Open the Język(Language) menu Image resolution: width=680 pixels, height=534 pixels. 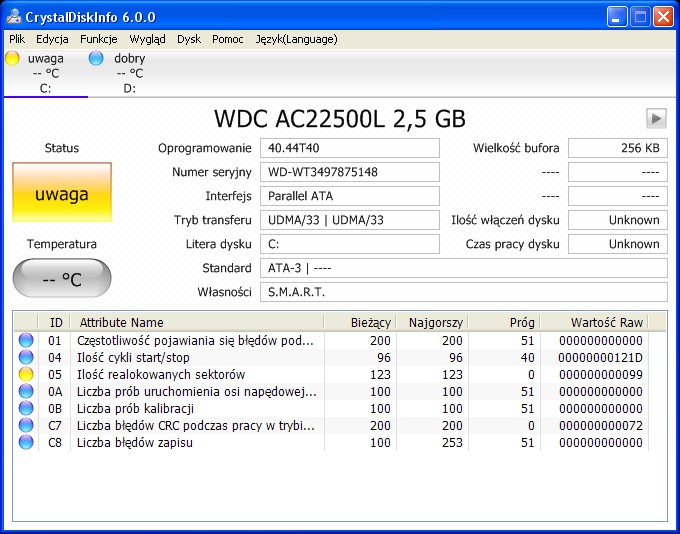tap(297, 39)
